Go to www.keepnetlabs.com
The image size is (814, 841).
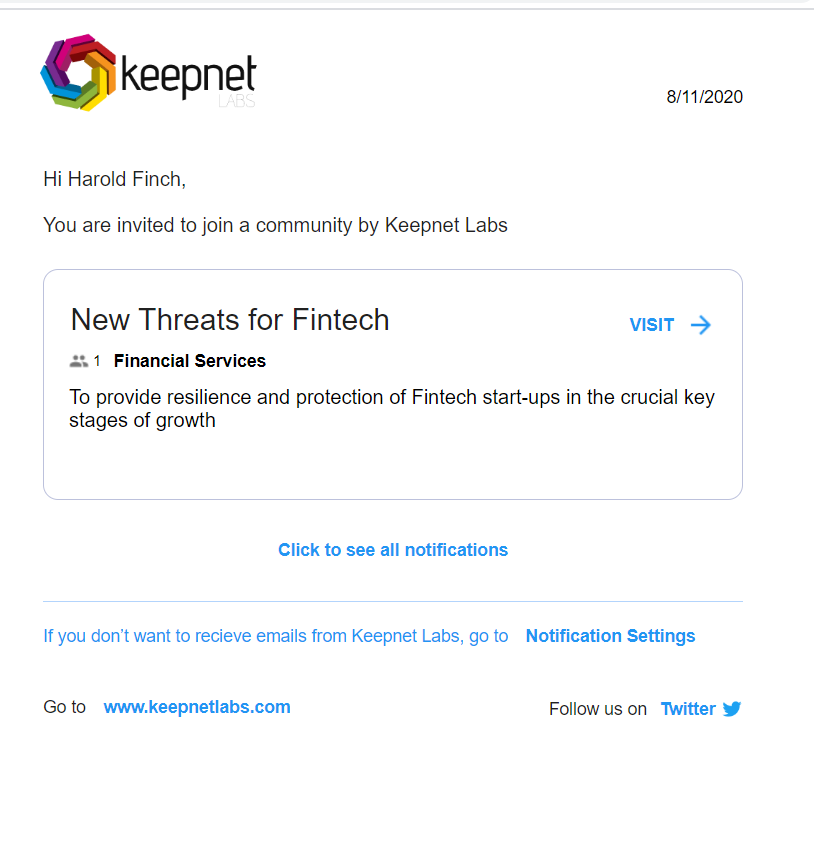pyautogui.click(x=197, y=707)
